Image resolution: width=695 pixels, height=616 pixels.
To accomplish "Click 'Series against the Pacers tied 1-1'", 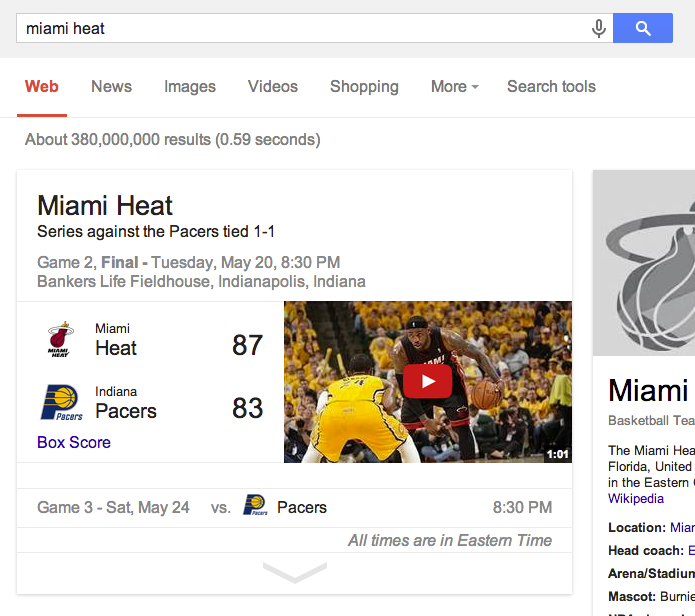I will [x=156, y=231].
